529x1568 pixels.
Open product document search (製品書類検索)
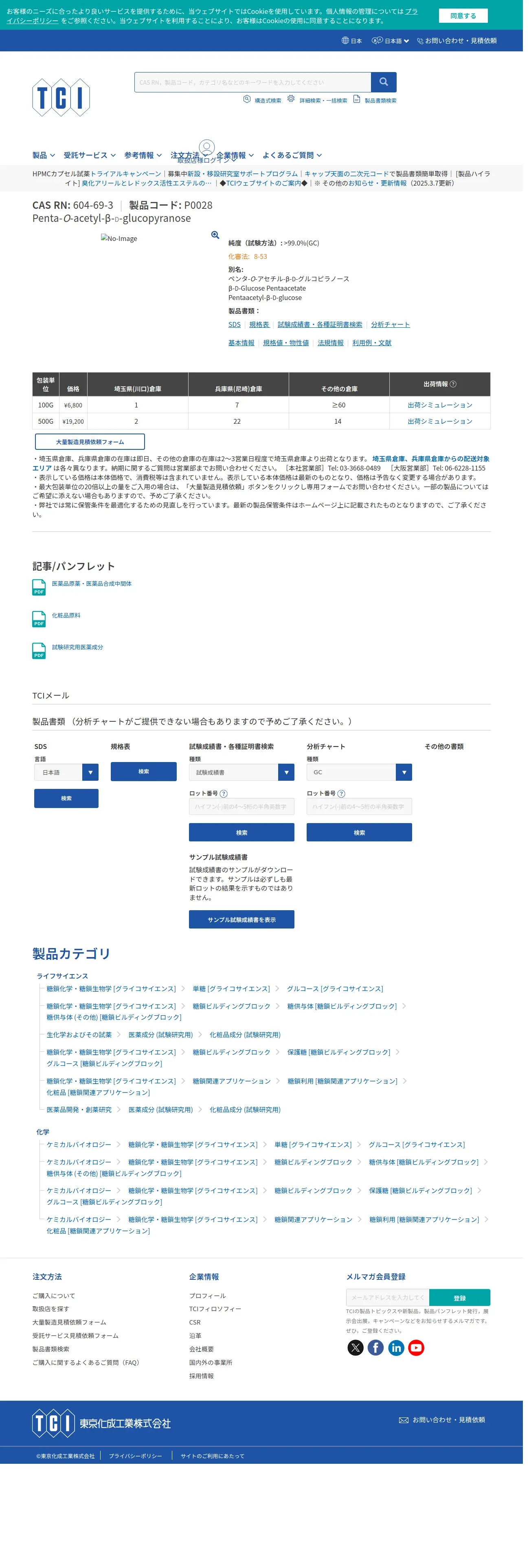[x=374, y=100]
